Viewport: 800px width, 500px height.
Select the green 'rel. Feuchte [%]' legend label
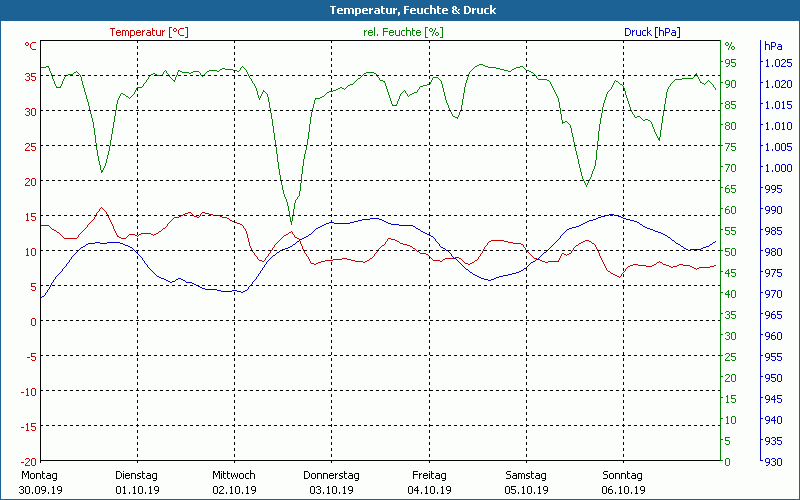402,32
